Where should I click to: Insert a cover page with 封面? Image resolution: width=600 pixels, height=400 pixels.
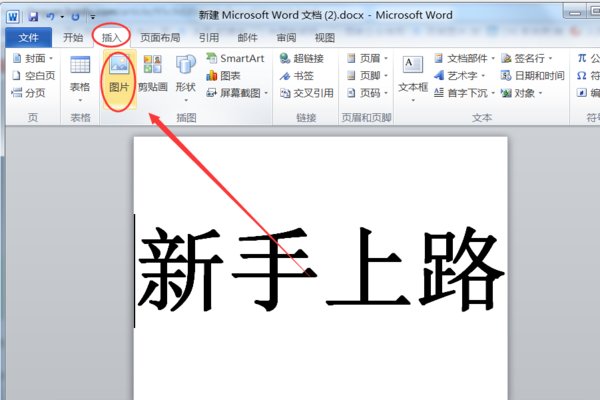pos(33,59)
